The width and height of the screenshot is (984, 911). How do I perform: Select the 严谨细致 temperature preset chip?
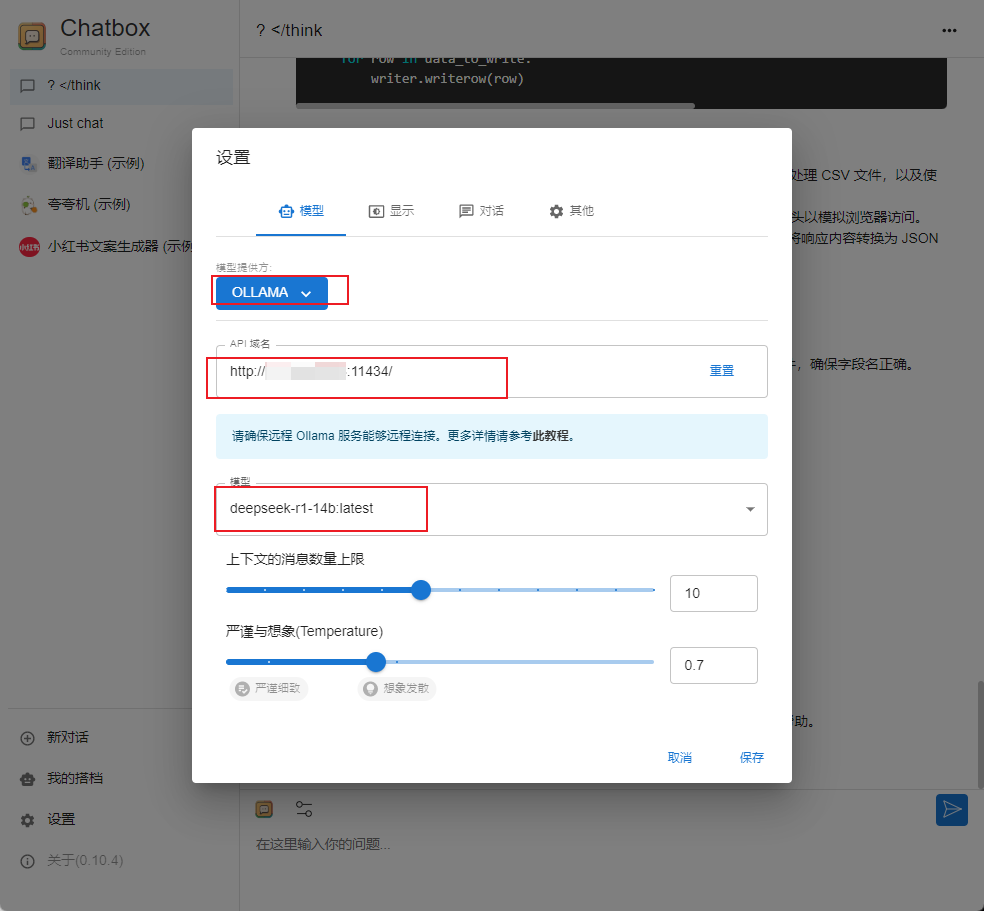click(268, 688)
